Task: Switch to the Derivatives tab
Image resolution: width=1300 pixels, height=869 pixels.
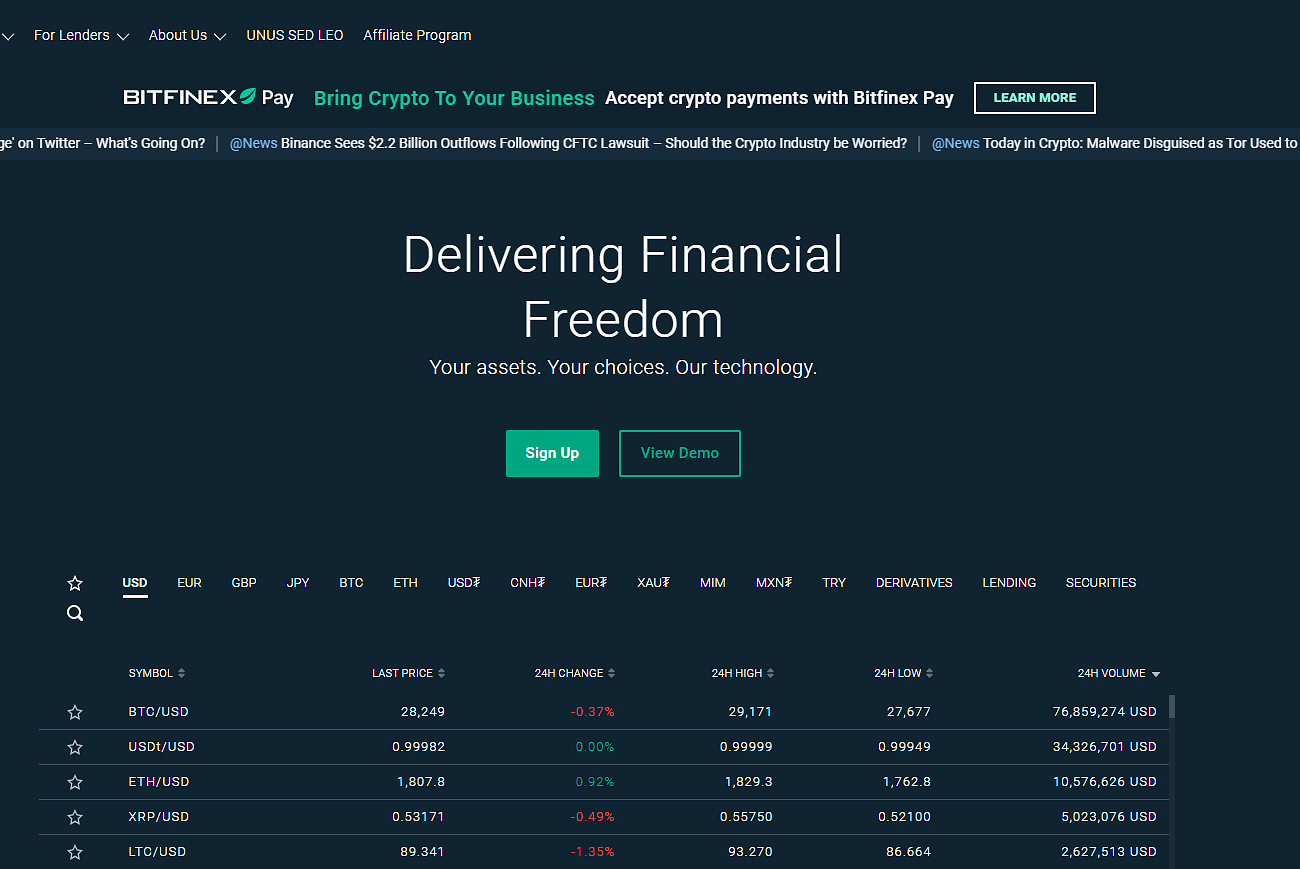Action: [x=914, y=583]
